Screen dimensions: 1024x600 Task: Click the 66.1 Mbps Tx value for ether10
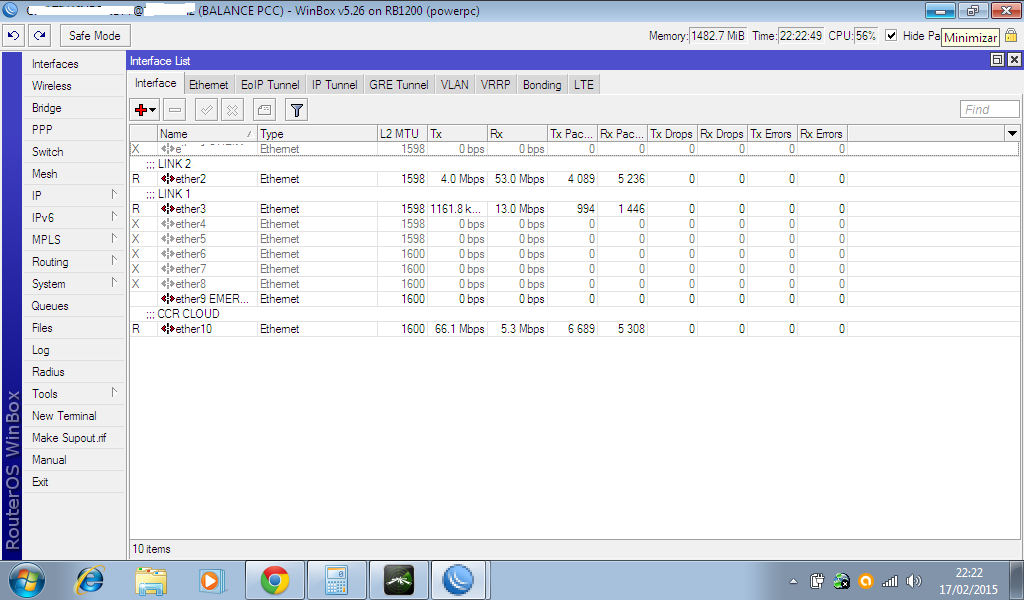460,329
